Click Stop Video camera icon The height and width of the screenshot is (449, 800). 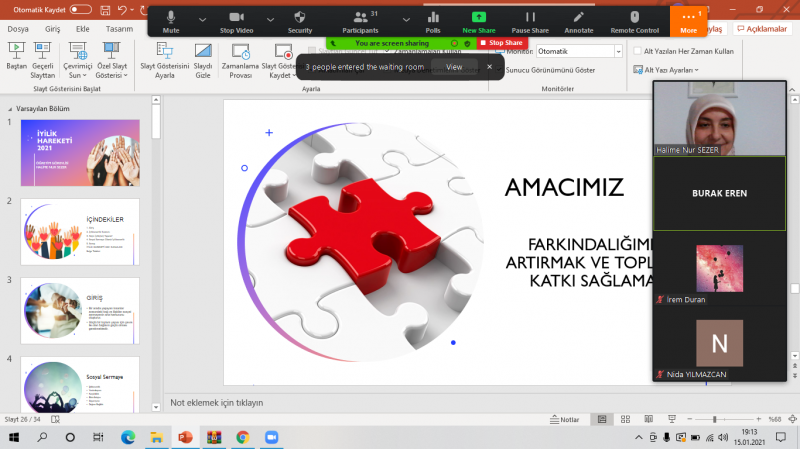click(x=235, y=20)
